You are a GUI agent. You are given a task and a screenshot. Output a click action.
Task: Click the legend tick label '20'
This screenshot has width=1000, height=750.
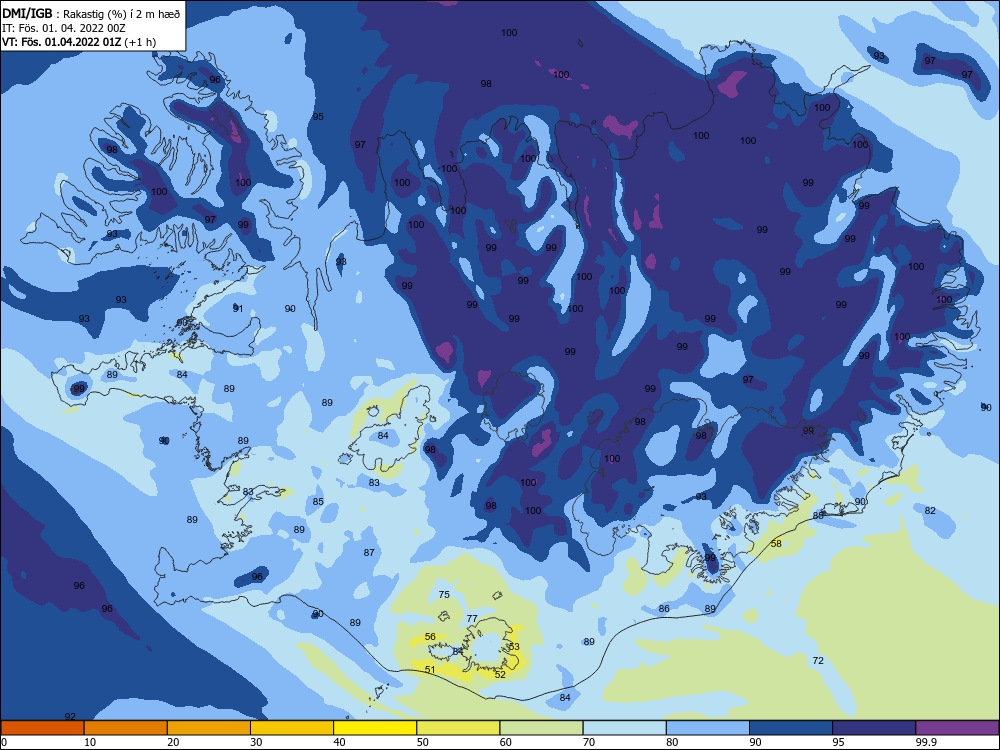tap(173, 742)
